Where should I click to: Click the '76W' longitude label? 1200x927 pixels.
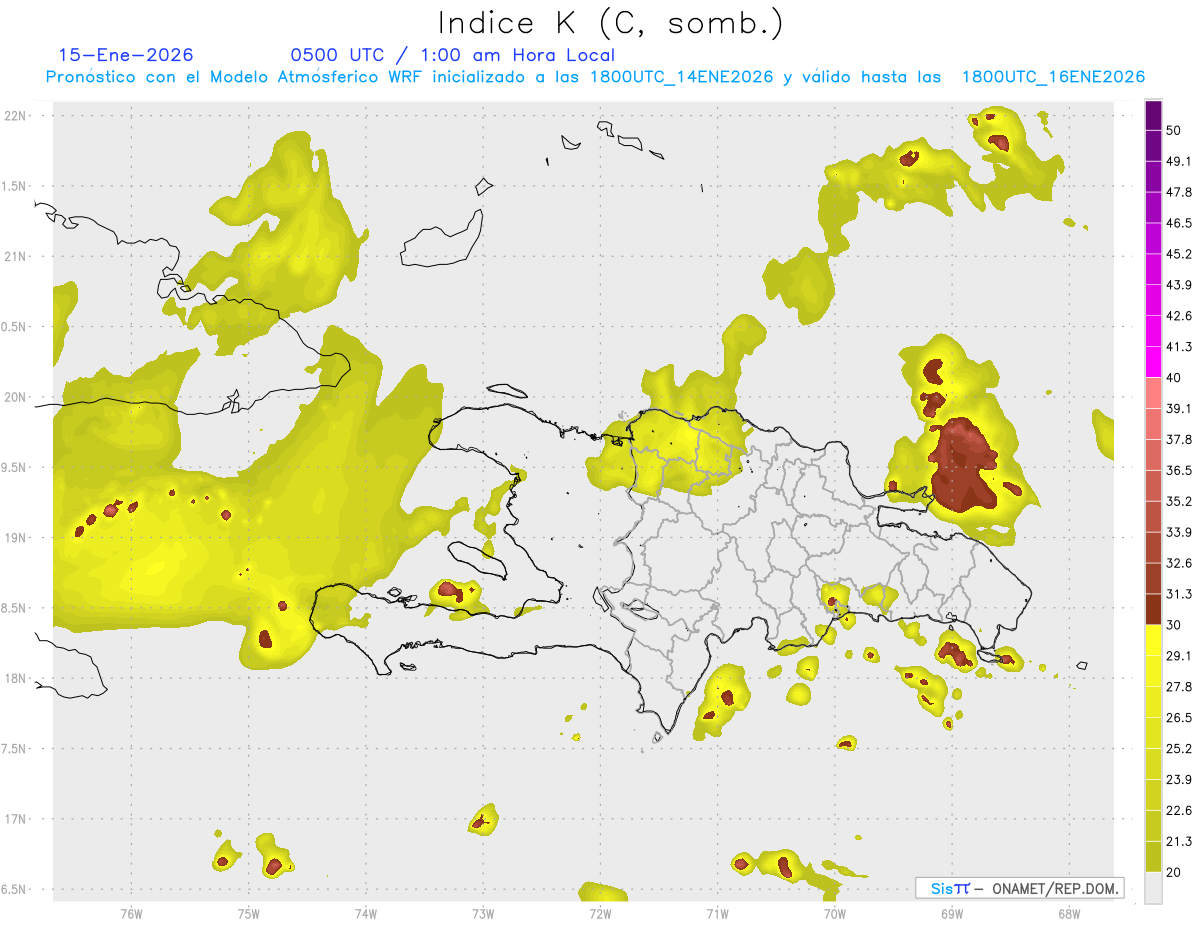(131, 914)
